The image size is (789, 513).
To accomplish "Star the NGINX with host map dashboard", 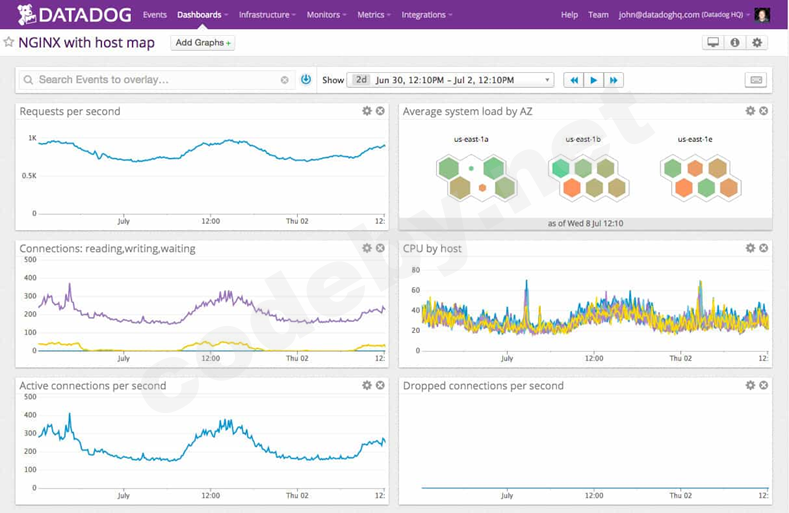I will 9,43.
